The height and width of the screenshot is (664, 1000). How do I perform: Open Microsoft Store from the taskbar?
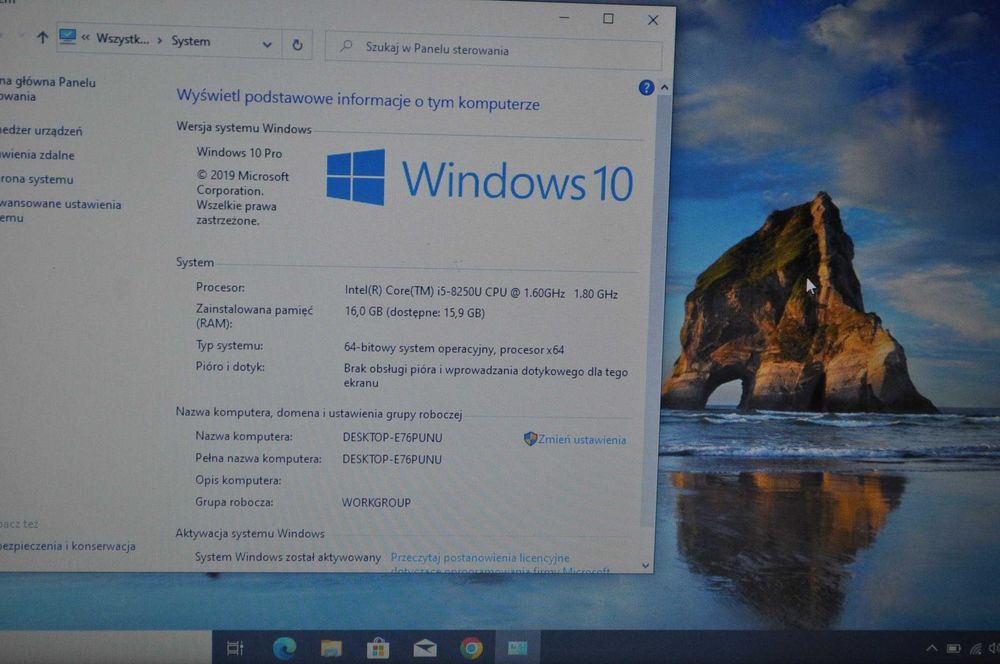point(378,648)
